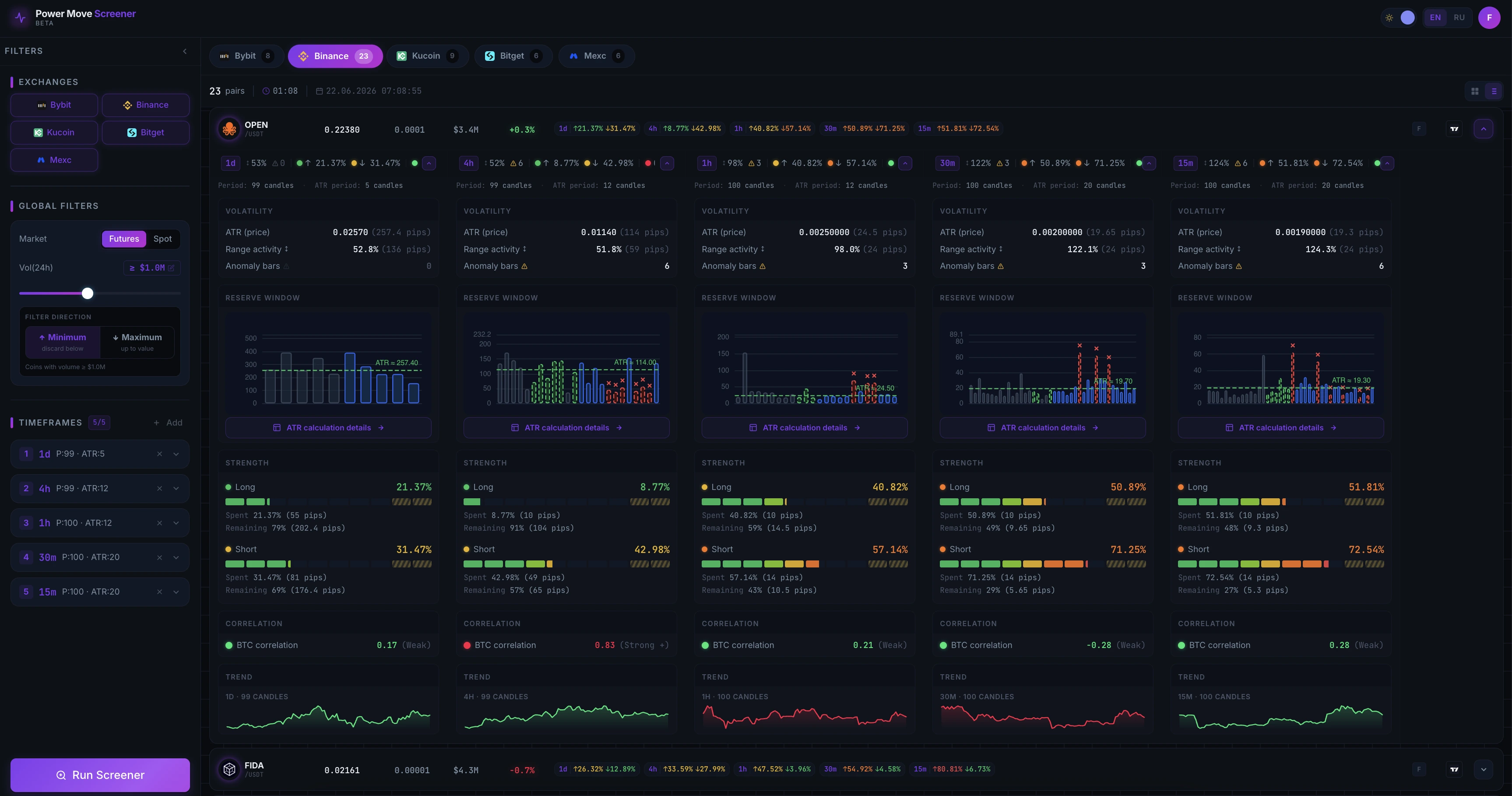Viewport: 1512px width, 796px height.
Task: Toggle the Bybit exchange filter
Action: 54,105
